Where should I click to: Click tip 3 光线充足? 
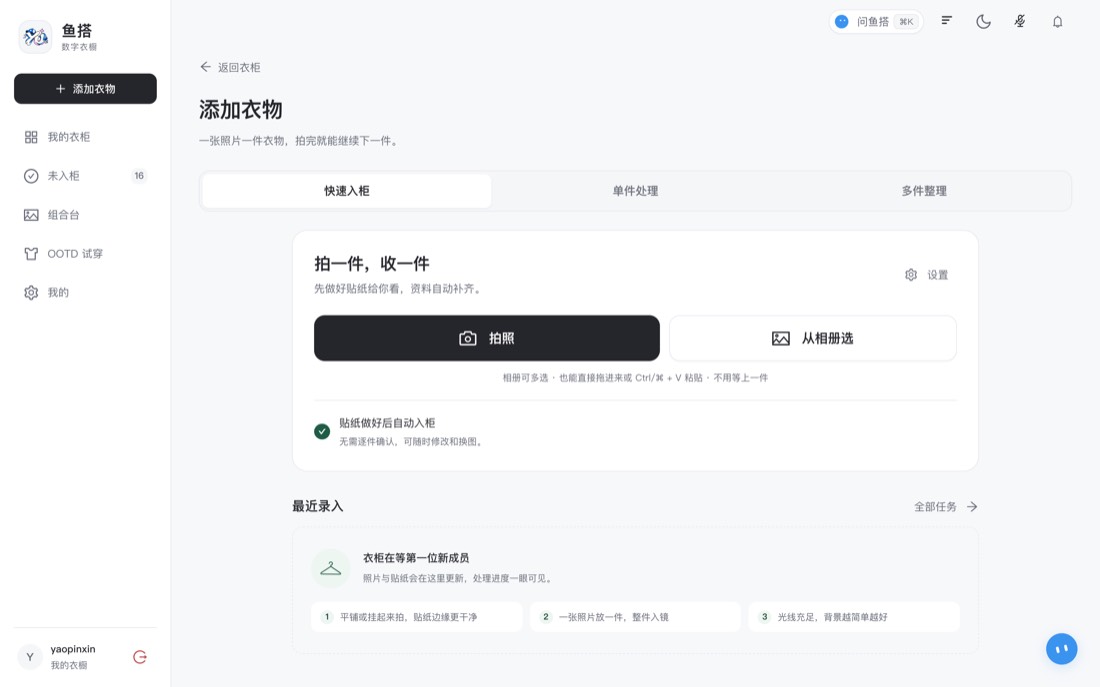[x=854, y=617]
